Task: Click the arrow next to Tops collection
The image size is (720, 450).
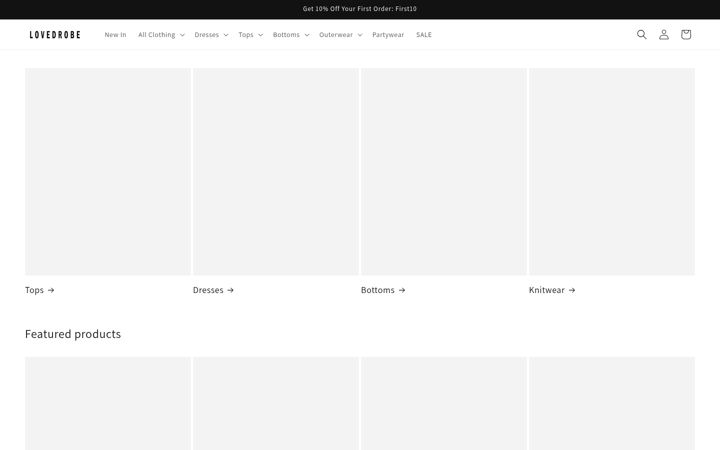Action: coord(51,290)
